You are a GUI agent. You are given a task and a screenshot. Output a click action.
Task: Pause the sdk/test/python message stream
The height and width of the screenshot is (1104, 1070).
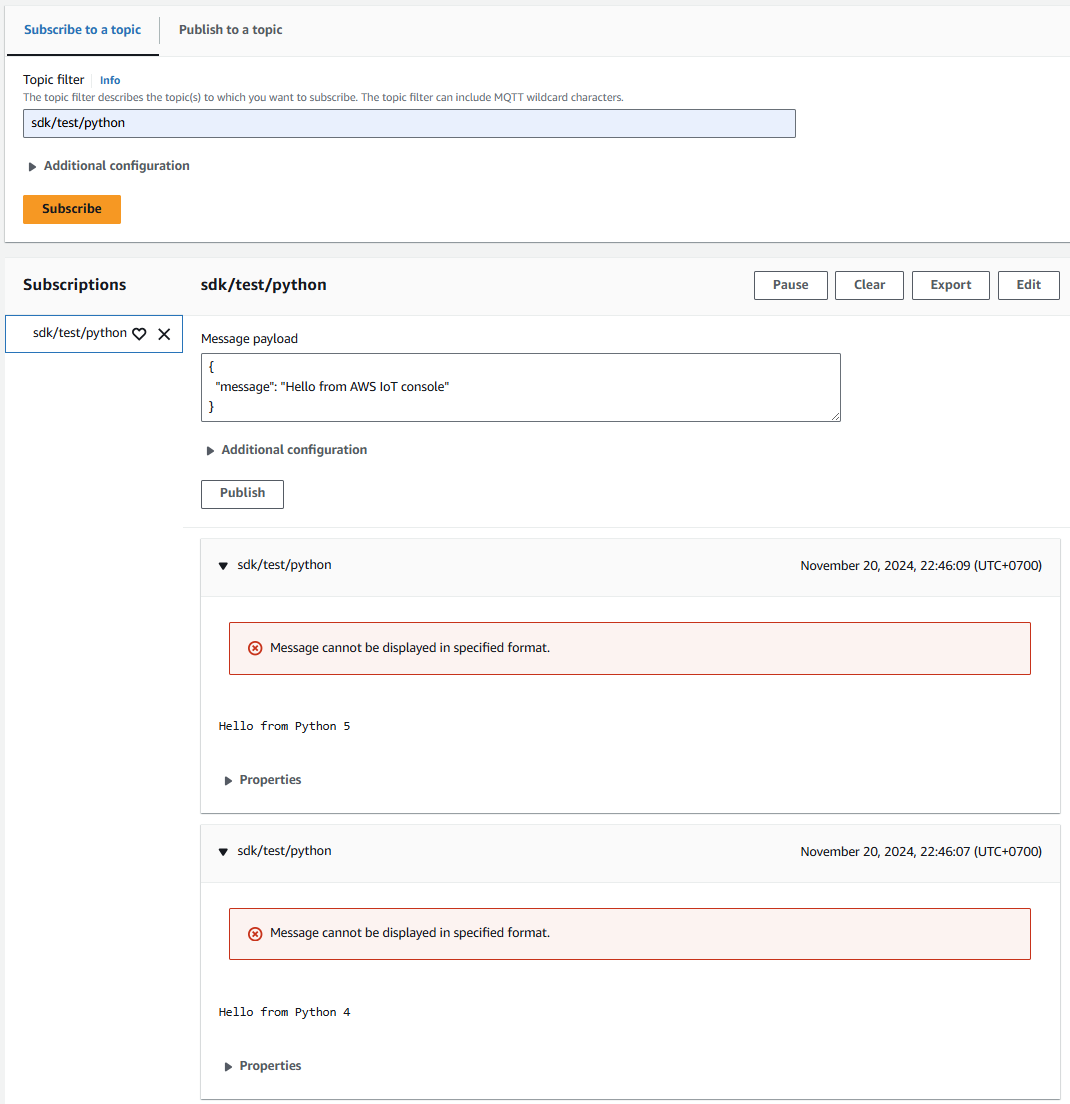point(790,285)
